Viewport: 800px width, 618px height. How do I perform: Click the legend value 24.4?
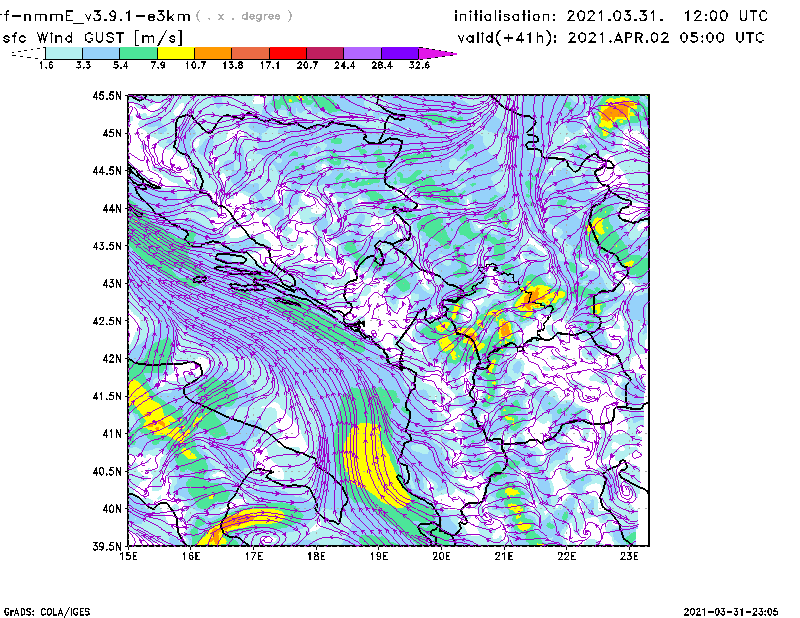pos(344,65)
